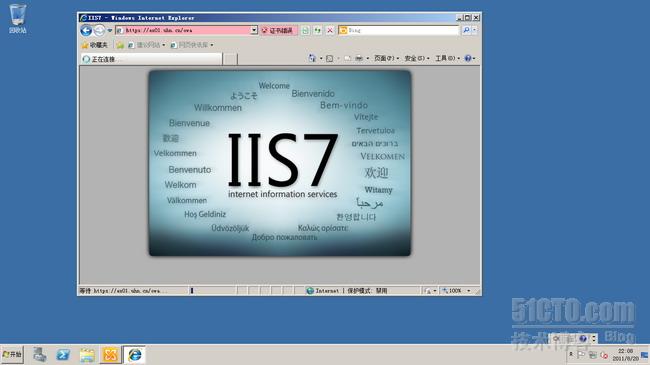The width and height of the screenshot is (650, 365).
Task: Open the search provider dropdown arrow
Action: click(475, 30)
